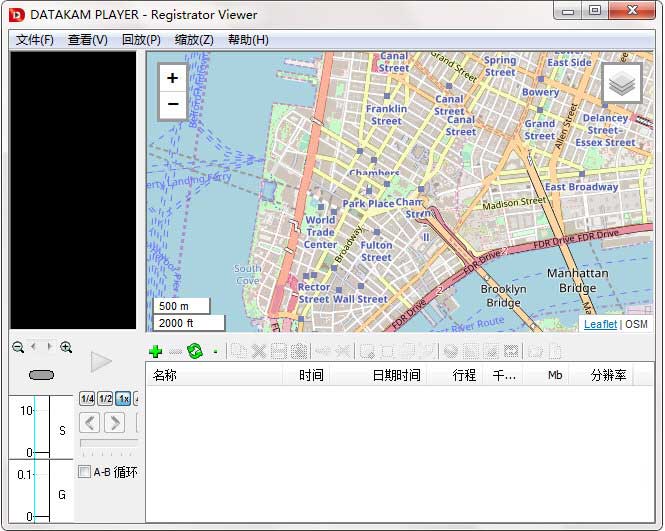Click the playback position slider
The image size is (665, 531).
[x=109, y=442]
